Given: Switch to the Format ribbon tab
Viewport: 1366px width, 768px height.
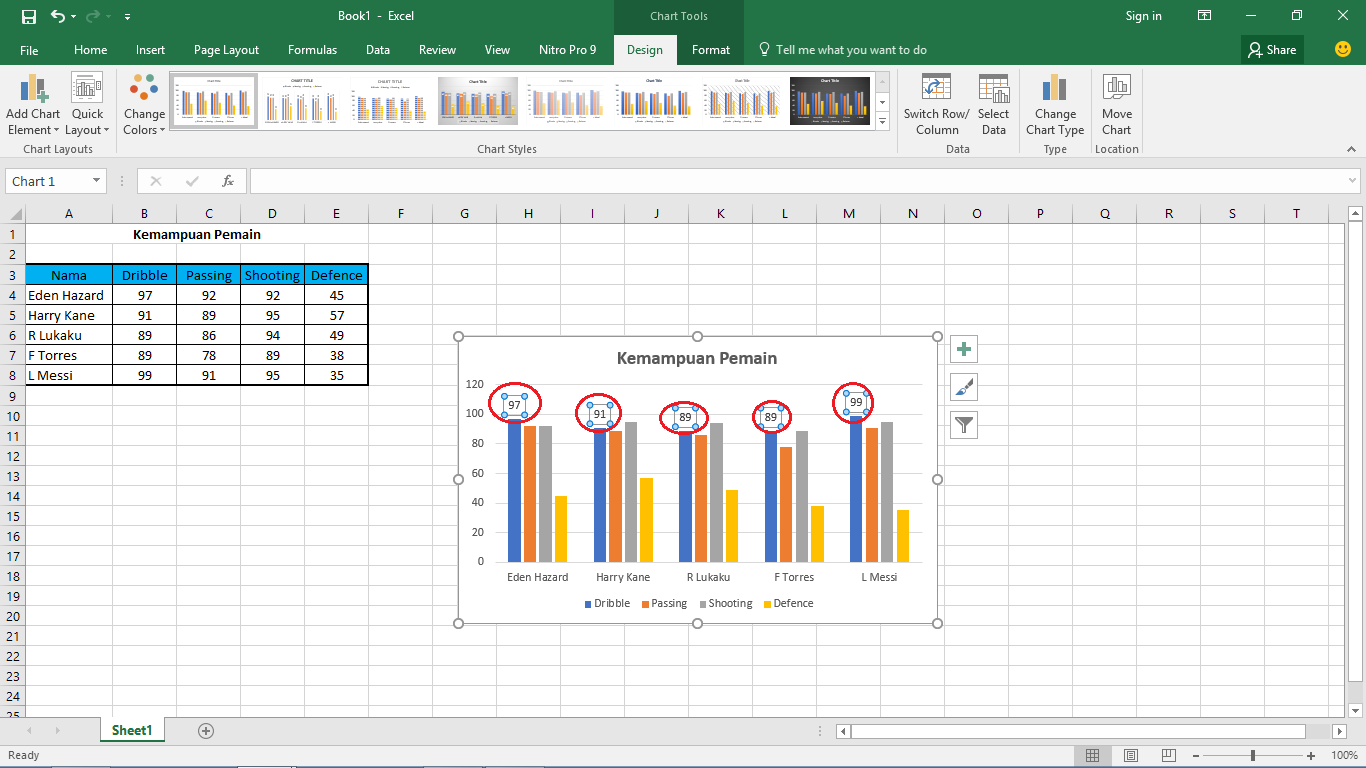Looking at the screenshot, I should [x=710, y=49].
